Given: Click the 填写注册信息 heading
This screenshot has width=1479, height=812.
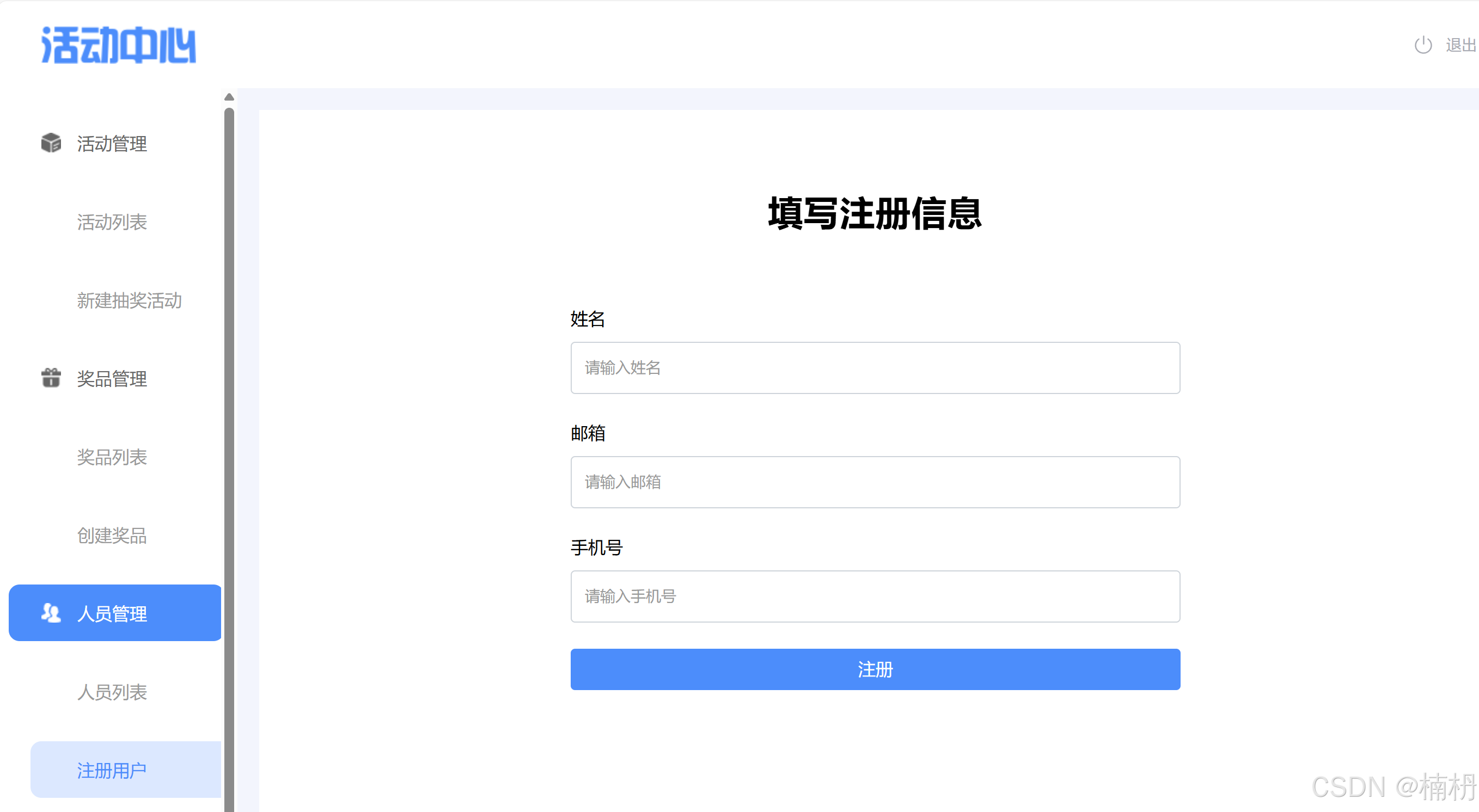Looking at the screenshot, I should (875, 213).
